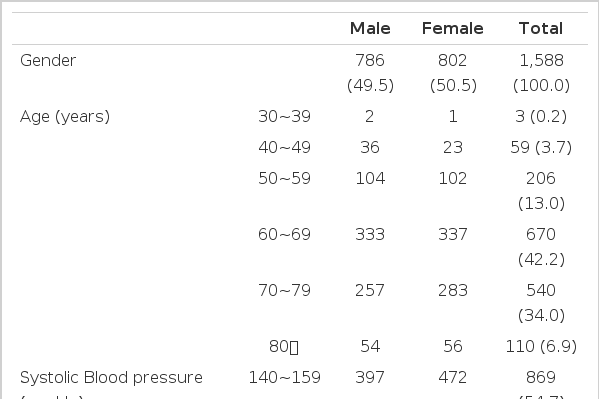Click the female value 472
The height and width of the screenshot is (399, 599).
[453, 378]
